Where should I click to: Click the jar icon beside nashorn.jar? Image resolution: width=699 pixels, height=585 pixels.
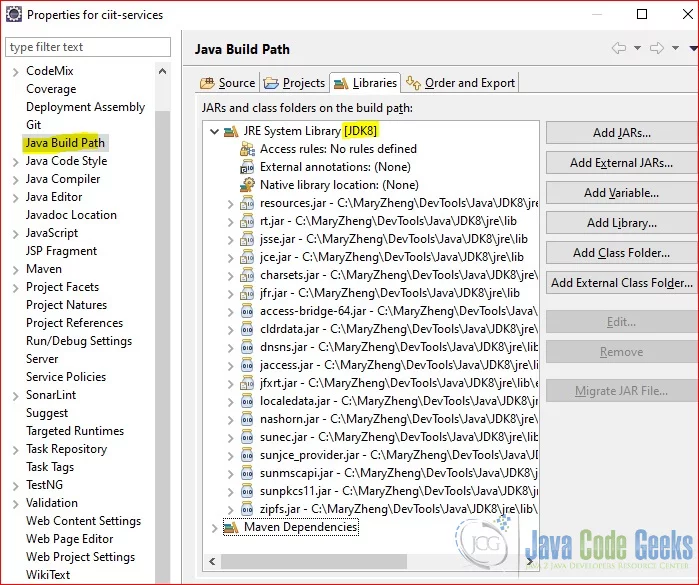coord(247,419)
